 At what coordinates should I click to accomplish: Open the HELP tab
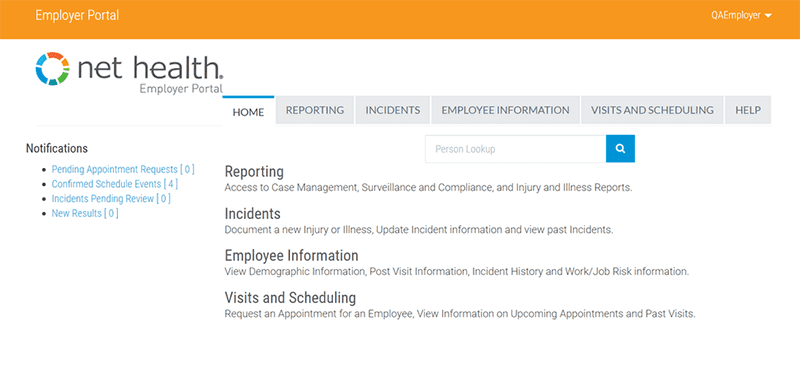(x=748, y=110)
